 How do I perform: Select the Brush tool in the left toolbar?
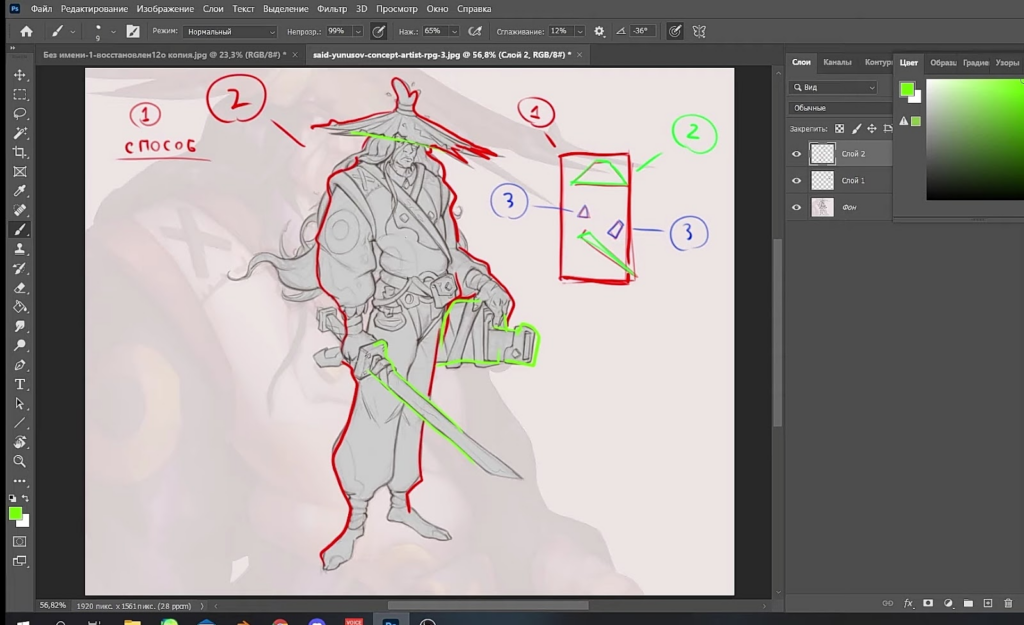coord(20,230)
